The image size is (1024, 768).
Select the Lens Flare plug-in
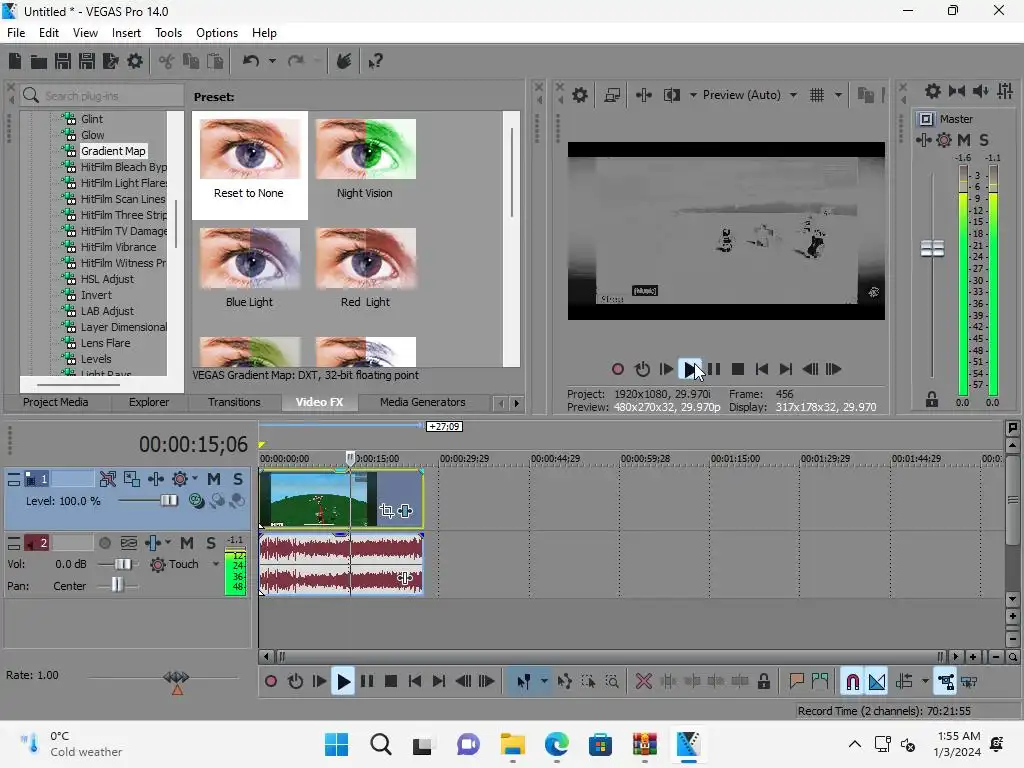[105, 343]
